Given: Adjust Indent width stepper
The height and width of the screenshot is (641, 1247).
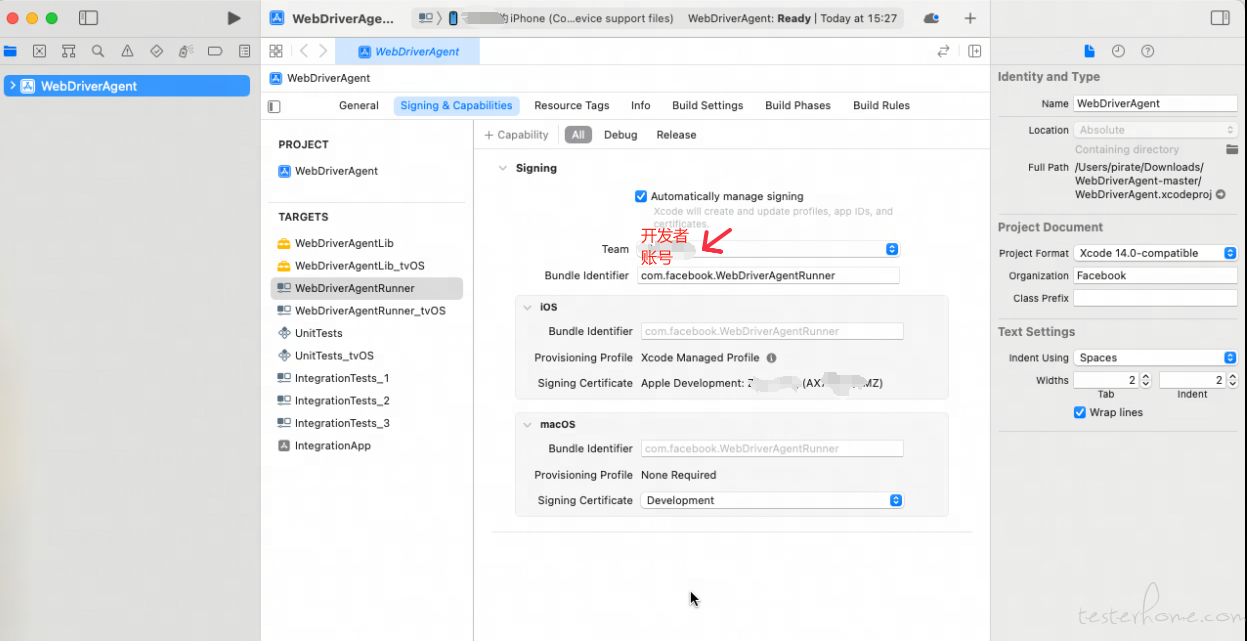Looking at the screenshot, I should (x=1233, y=380).
